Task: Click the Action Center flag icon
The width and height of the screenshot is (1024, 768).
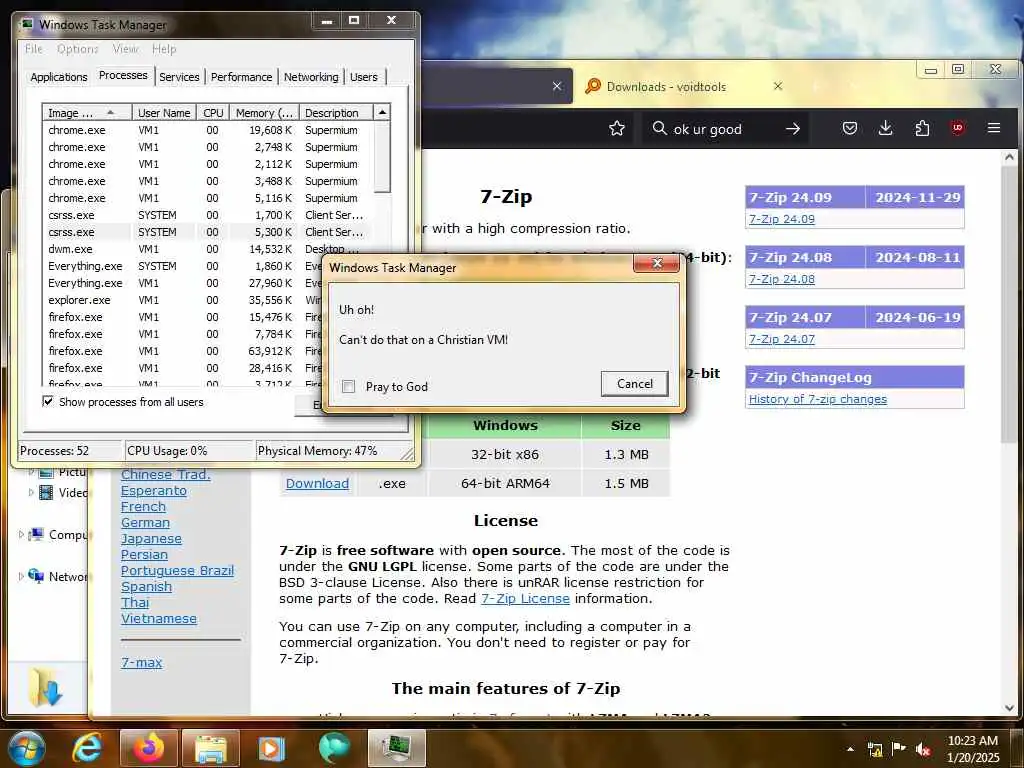Action: coord(899,749)
